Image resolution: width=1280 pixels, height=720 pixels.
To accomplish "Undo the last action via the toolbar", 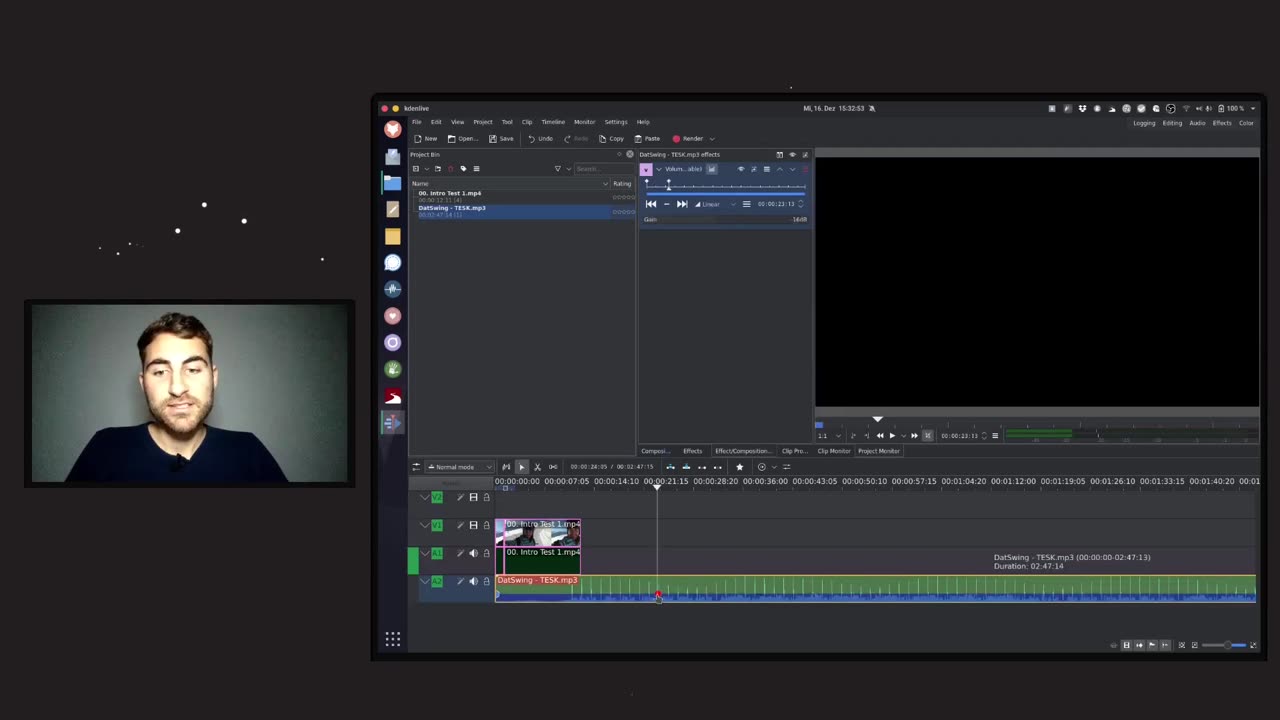I will (540, 138).
